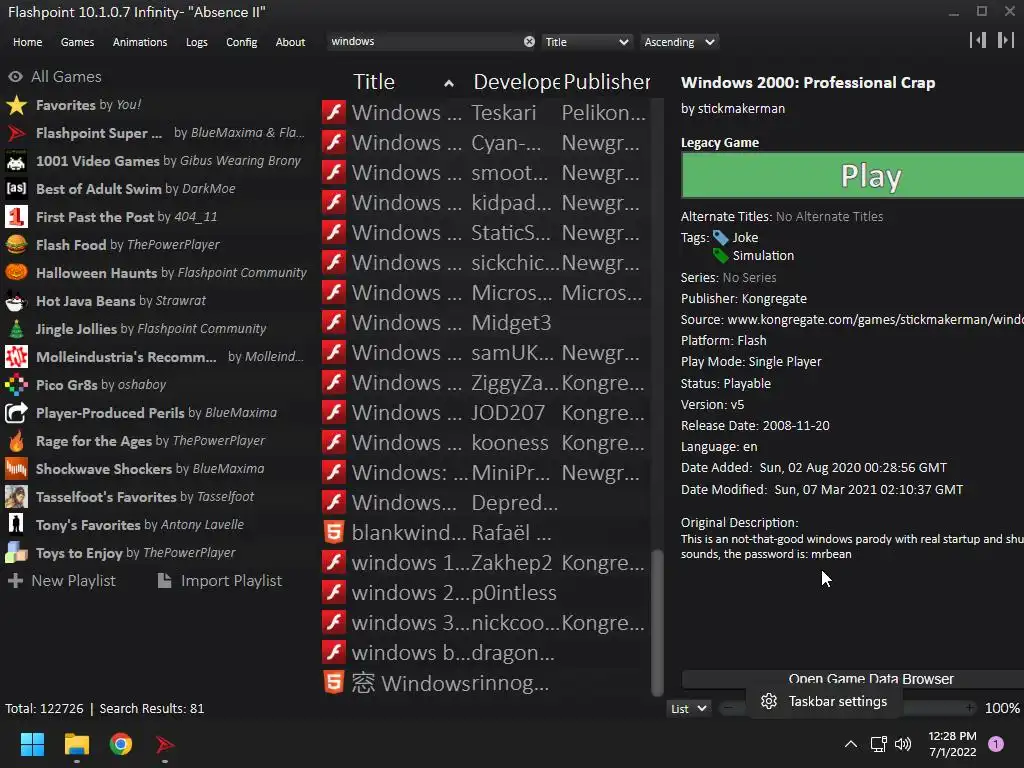The width and height of the screenshot is (1024, 768).
Task: Open the Ascending order dropdown
Action: [679, 42]
